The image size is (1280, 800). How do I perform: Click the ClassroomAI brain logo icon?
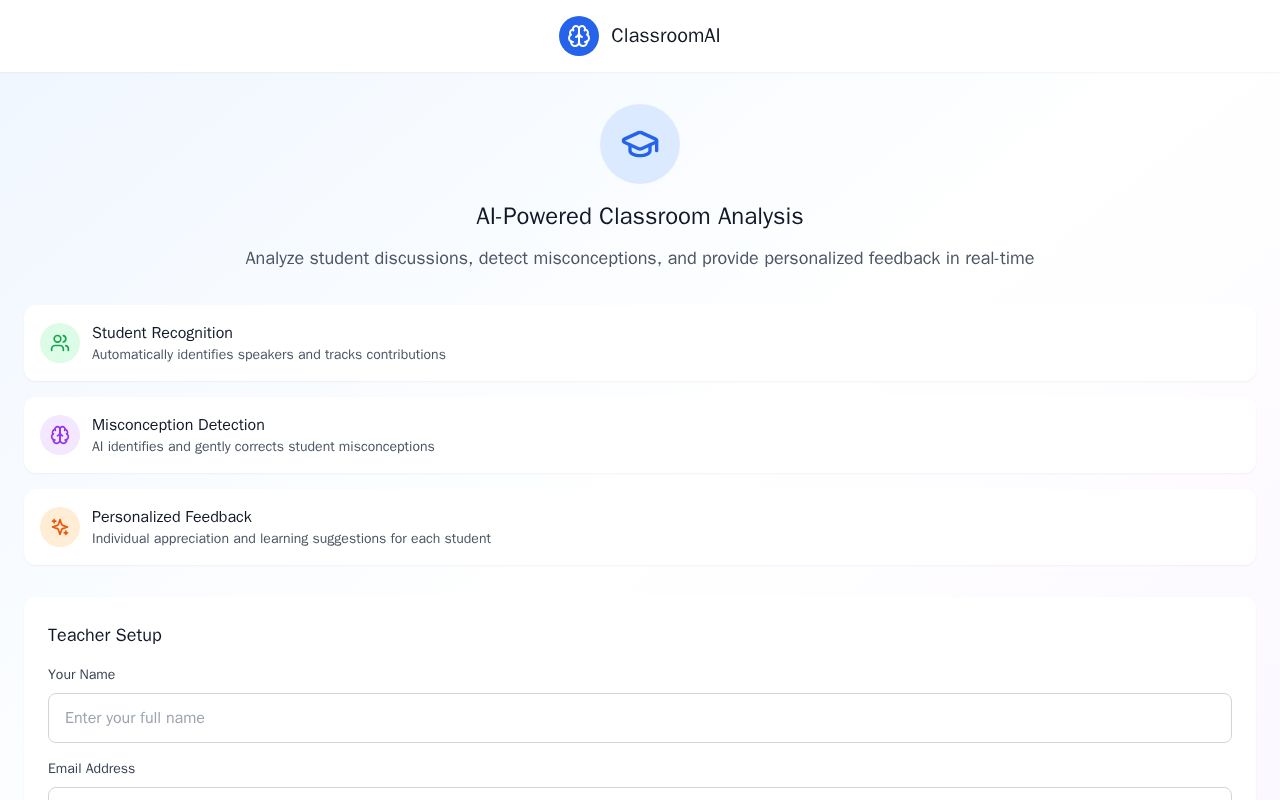click(579, 36)
